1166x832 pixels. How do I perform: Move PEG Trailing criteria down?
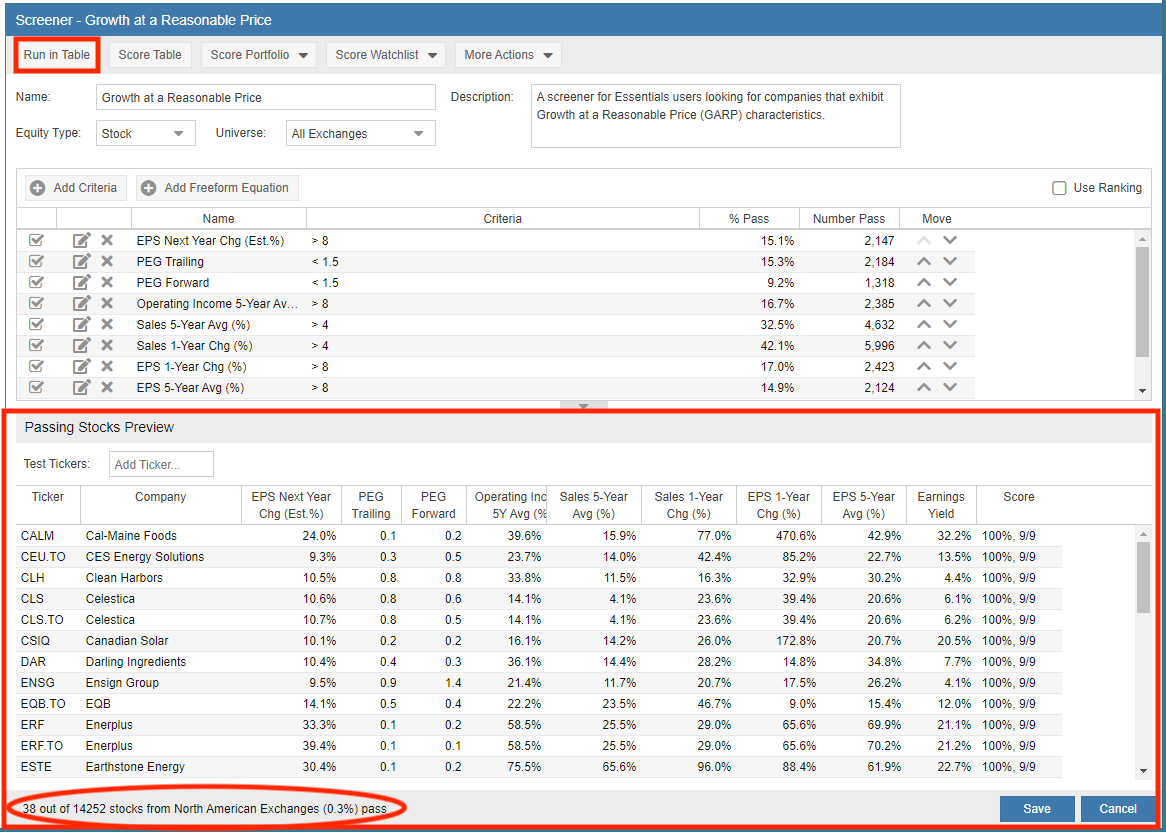coord(950,262)
